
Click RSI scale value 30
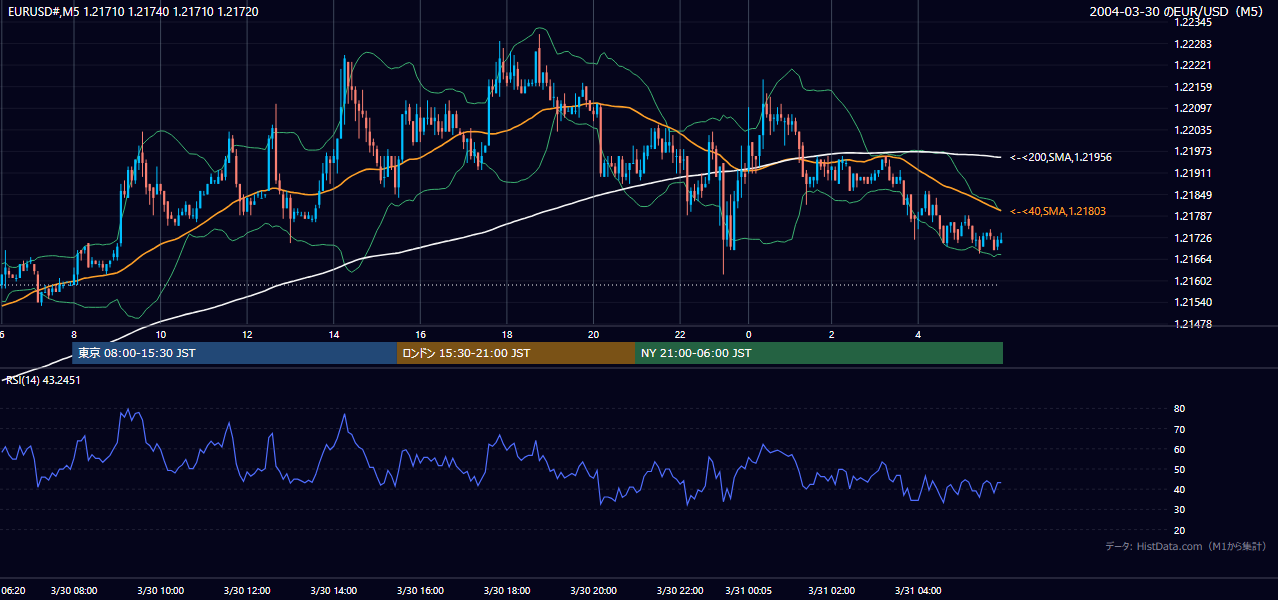1179,509
